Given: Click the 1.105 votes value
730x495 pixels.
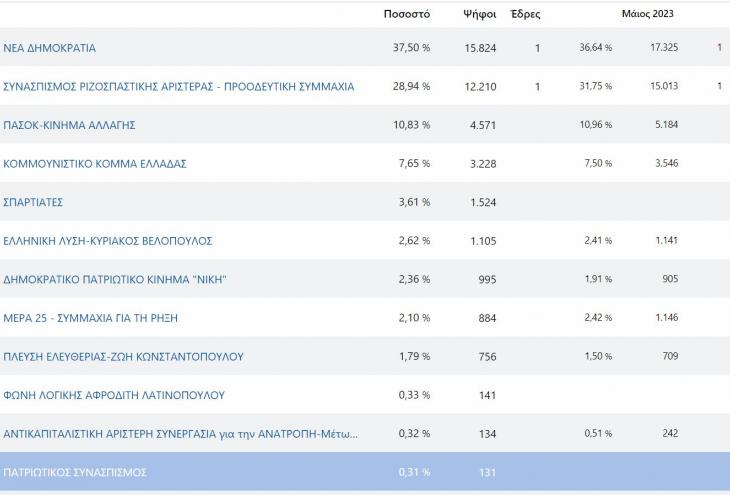Looking at the screenshot, I should click(x=483, y=241).
